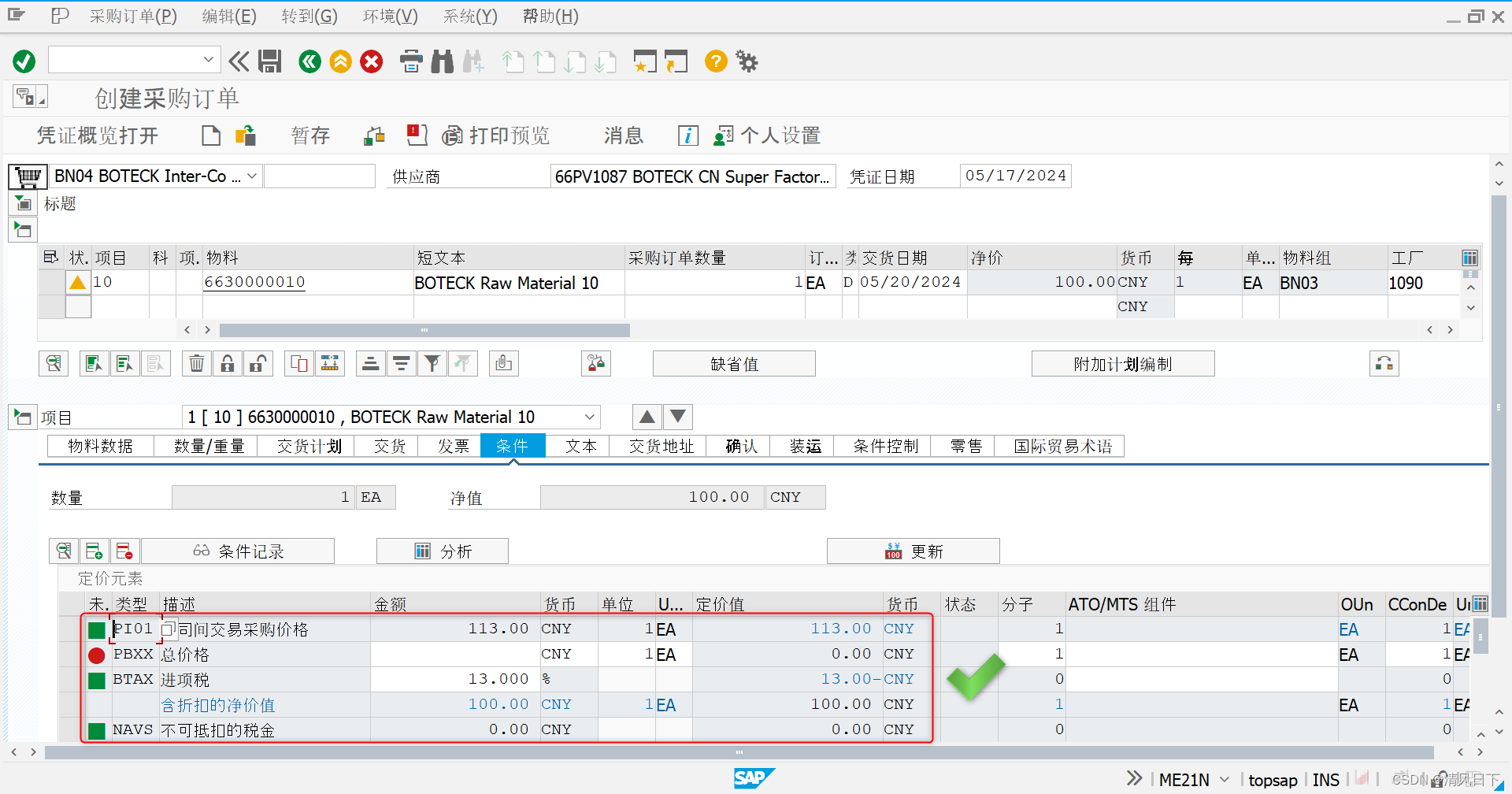
Task: Collapse the 标题 header section
Action: pyautogui.click(x=23, y=203)
